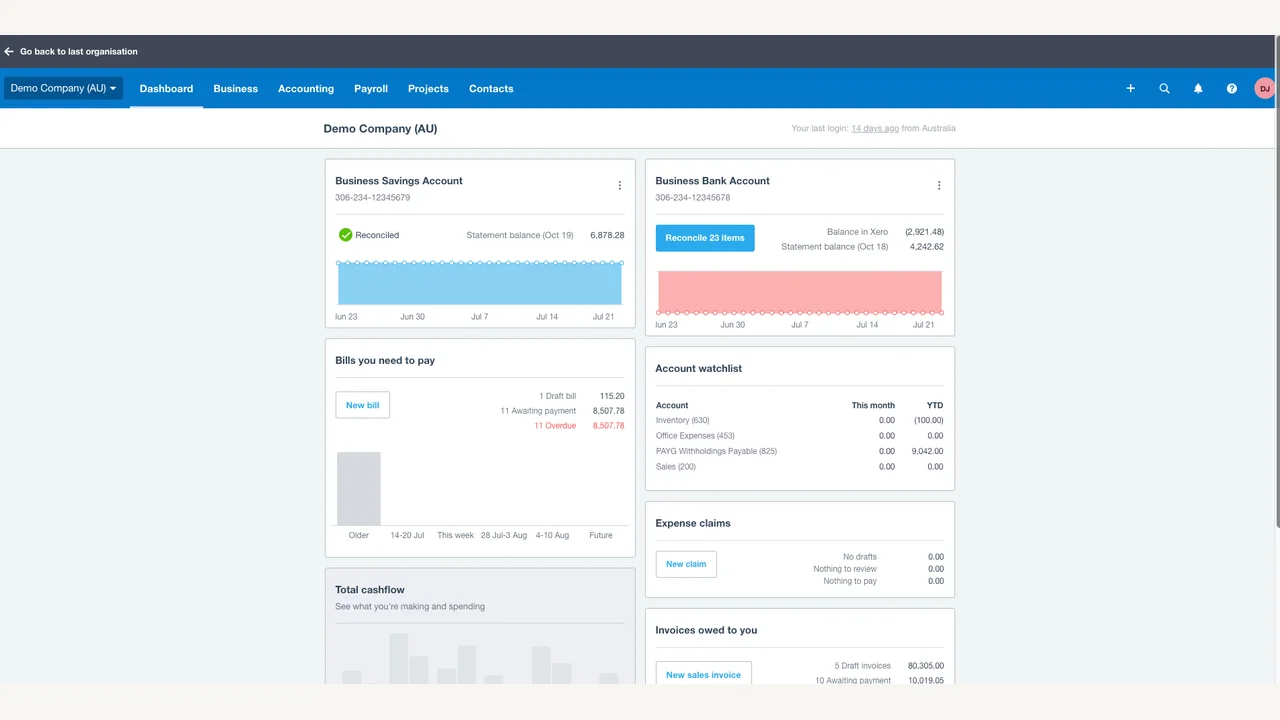Click the Go back to last organisation text
Image resolution: width=1280 pixels, height=720 pixels.
point(79,52)
